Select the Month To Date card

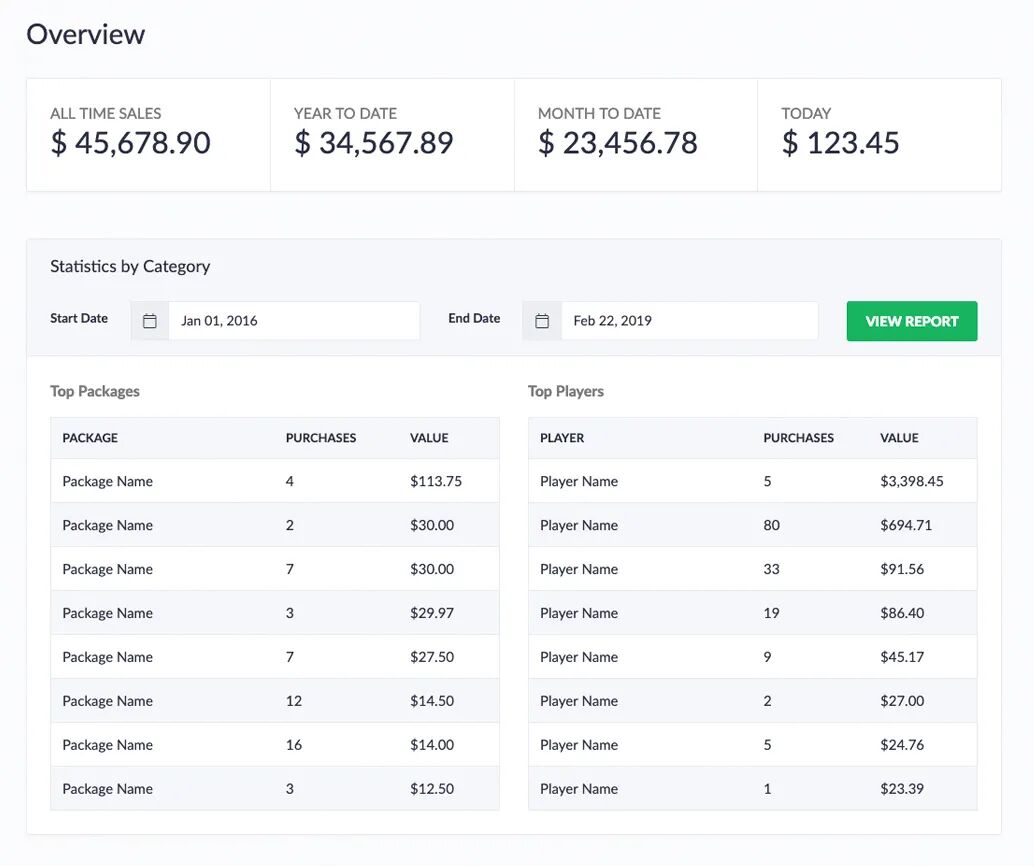[636, 135]
